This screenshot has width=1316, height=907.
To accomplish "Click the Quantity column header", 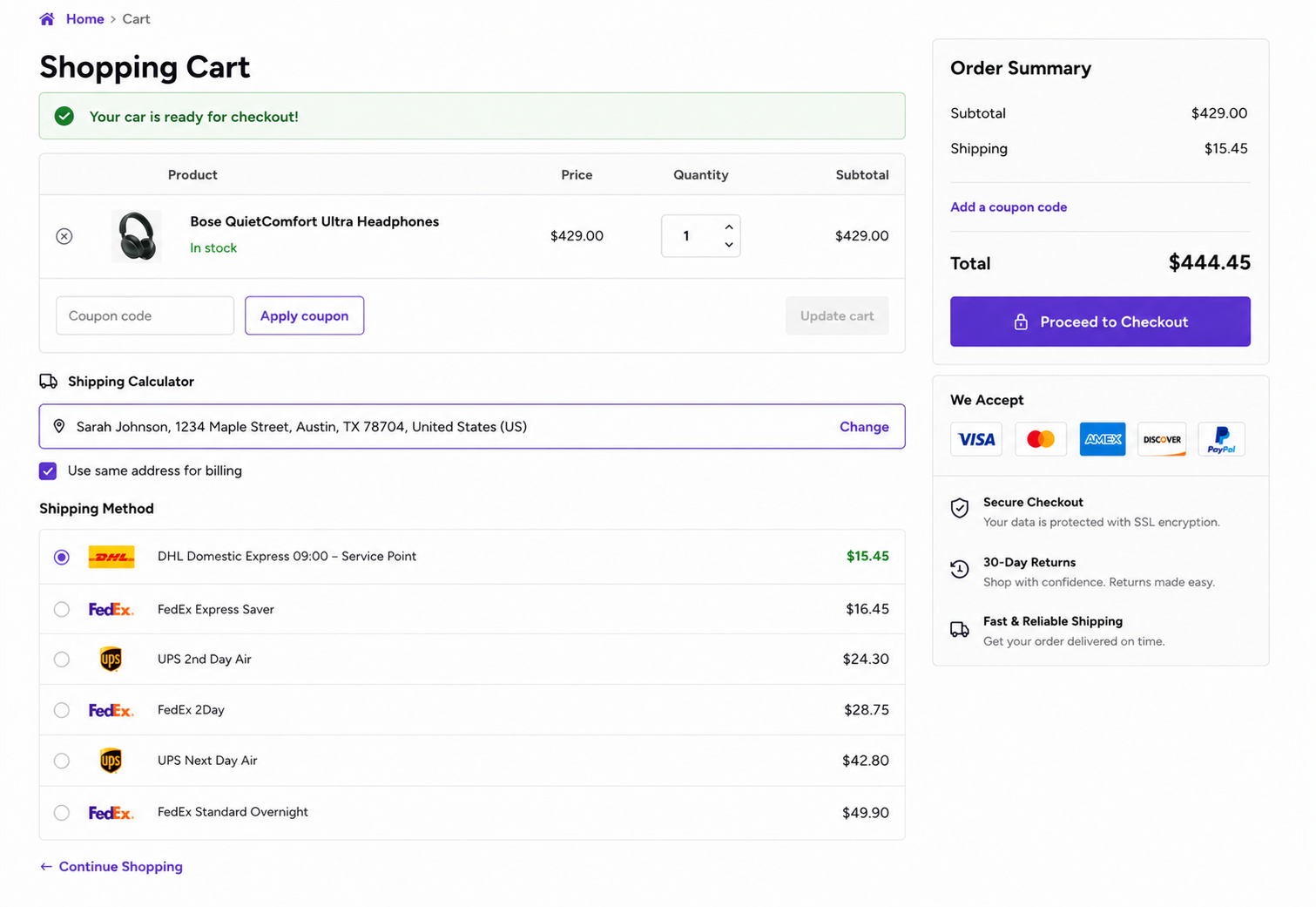I will point(701,174).
